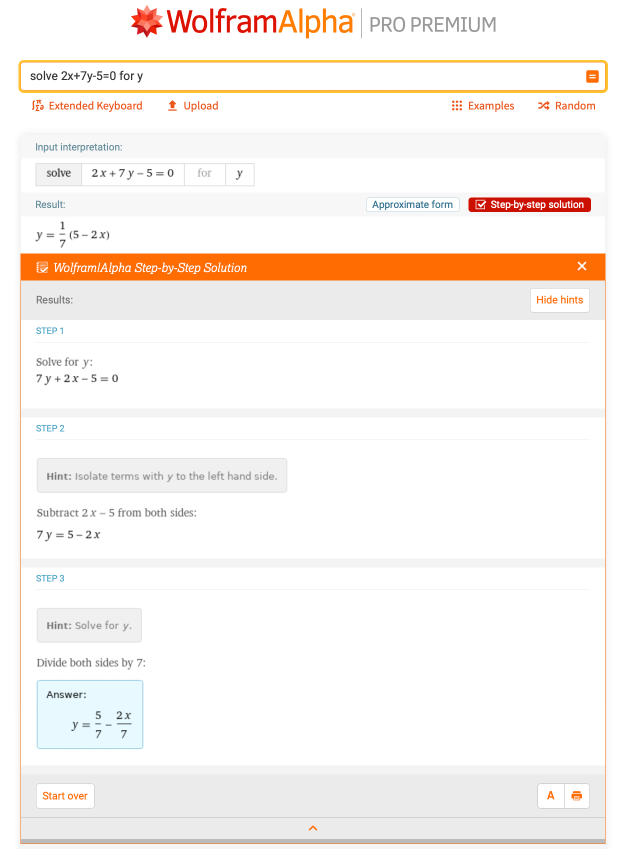Click the search query input field
The width and height of the screenshot is (633, 865).
click(313, 76)
